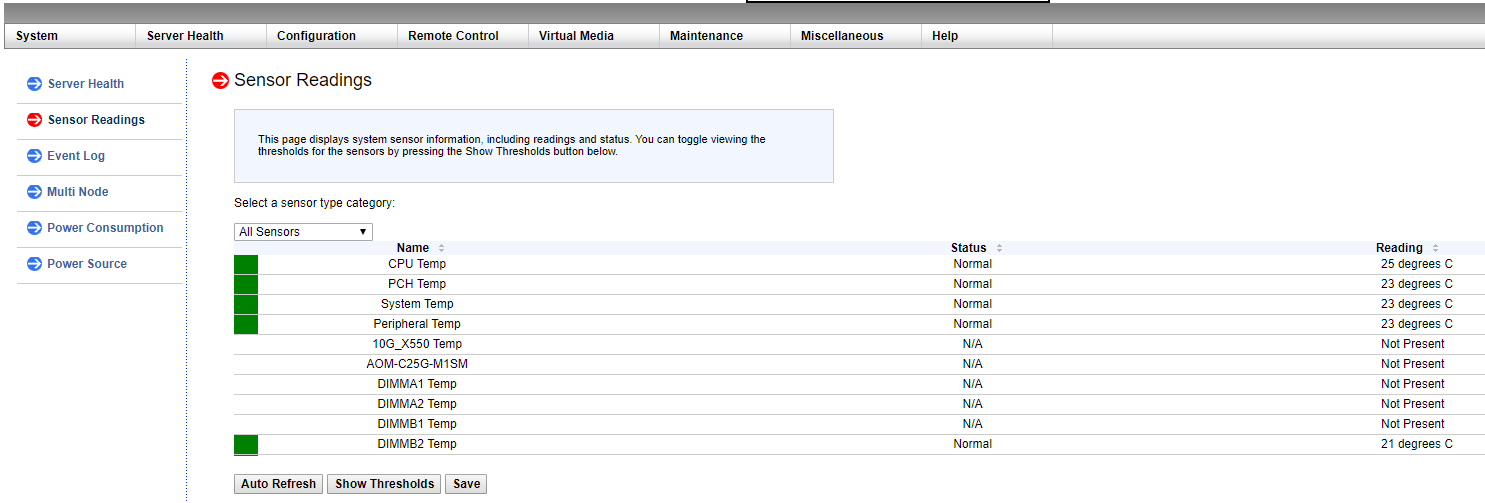This screenshot has height=503, width=1485.
Task: Sort table by the Name column sort arrows
Action: 441,248
